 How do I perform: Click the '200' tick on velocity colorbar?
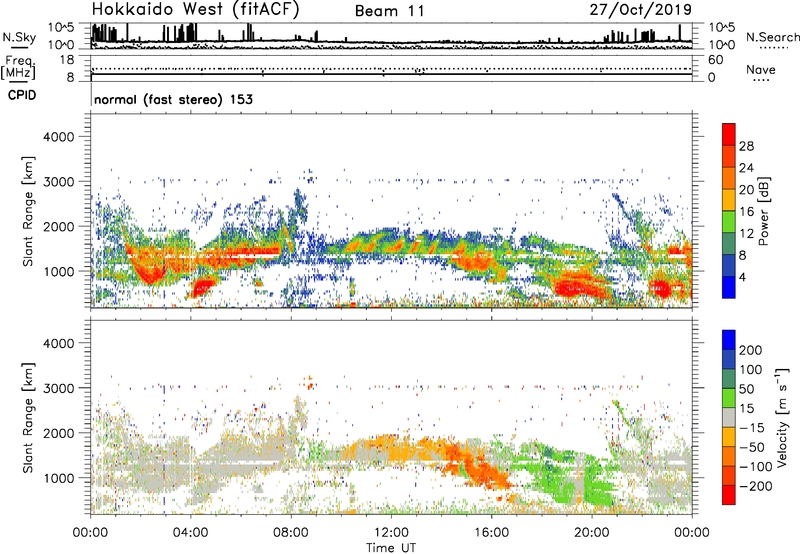tap(751, 350)
